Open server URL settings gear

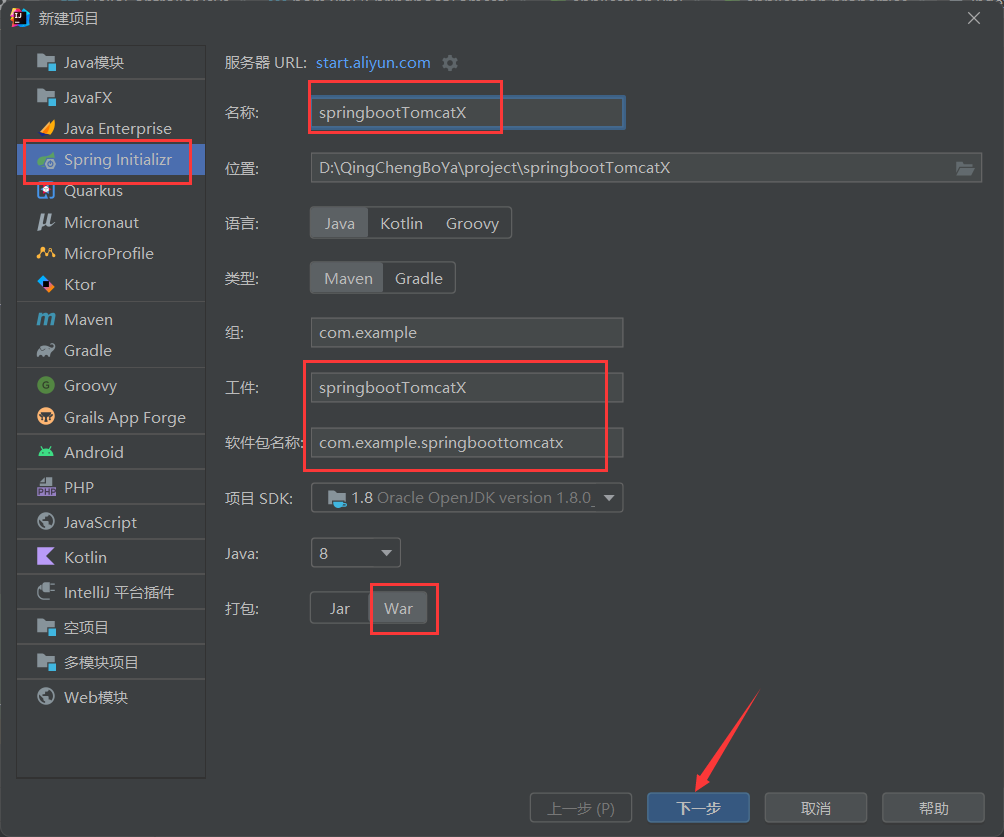pyautogui.click(x=450, y=63)
